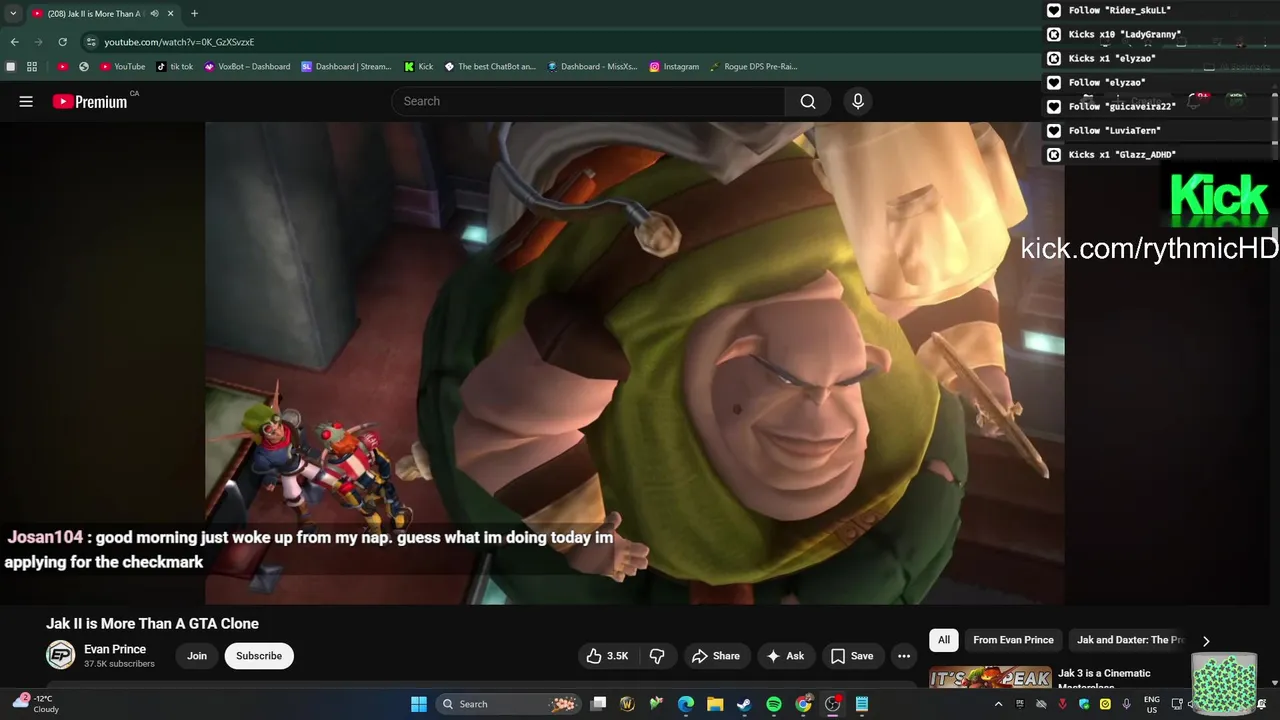Open the apps grid bookmark icon
Image resolution: width=1280 pixels, height=720 pixels.
click(32, 67)
